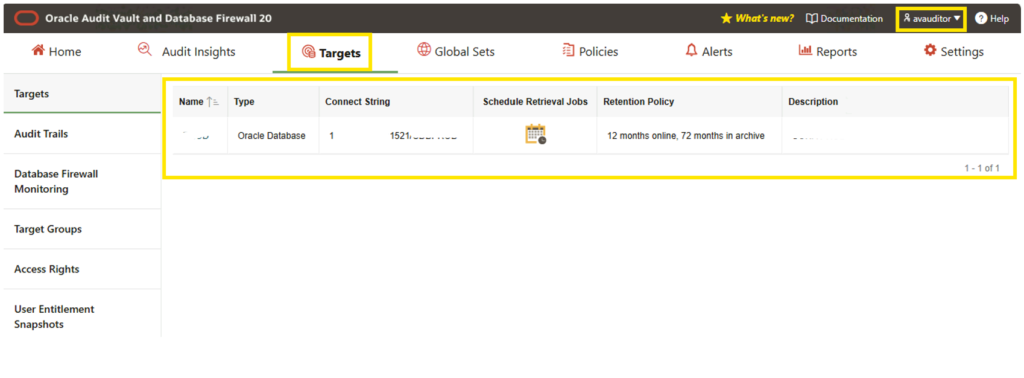The image size is (1024, 378).
Task: Expand the avauditor user dropdown
Action: (932, 18)
